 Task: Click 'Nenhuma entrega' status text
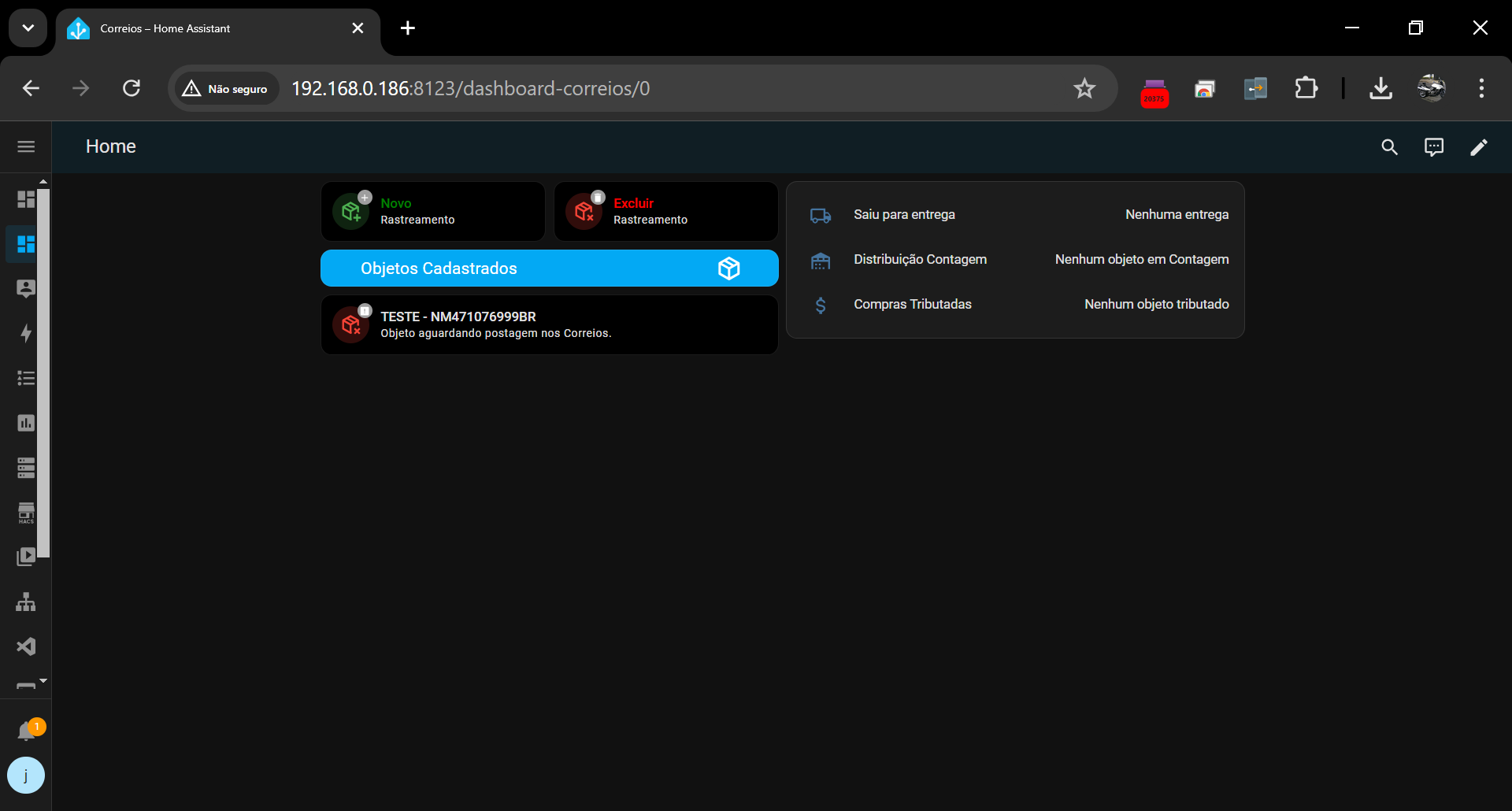click(x=1177, y=214)
